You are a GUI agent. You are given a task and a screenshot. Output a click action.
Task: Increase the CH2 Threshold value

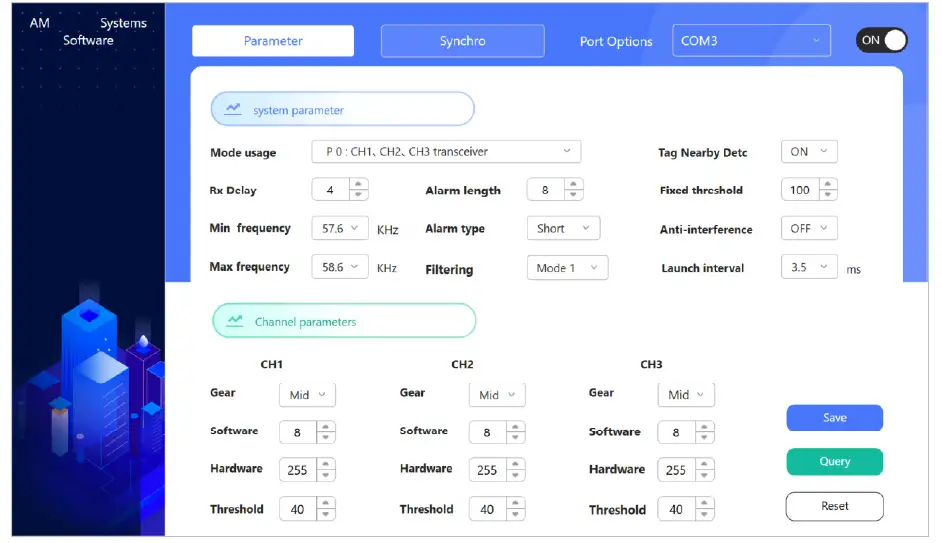coord(515,503)
